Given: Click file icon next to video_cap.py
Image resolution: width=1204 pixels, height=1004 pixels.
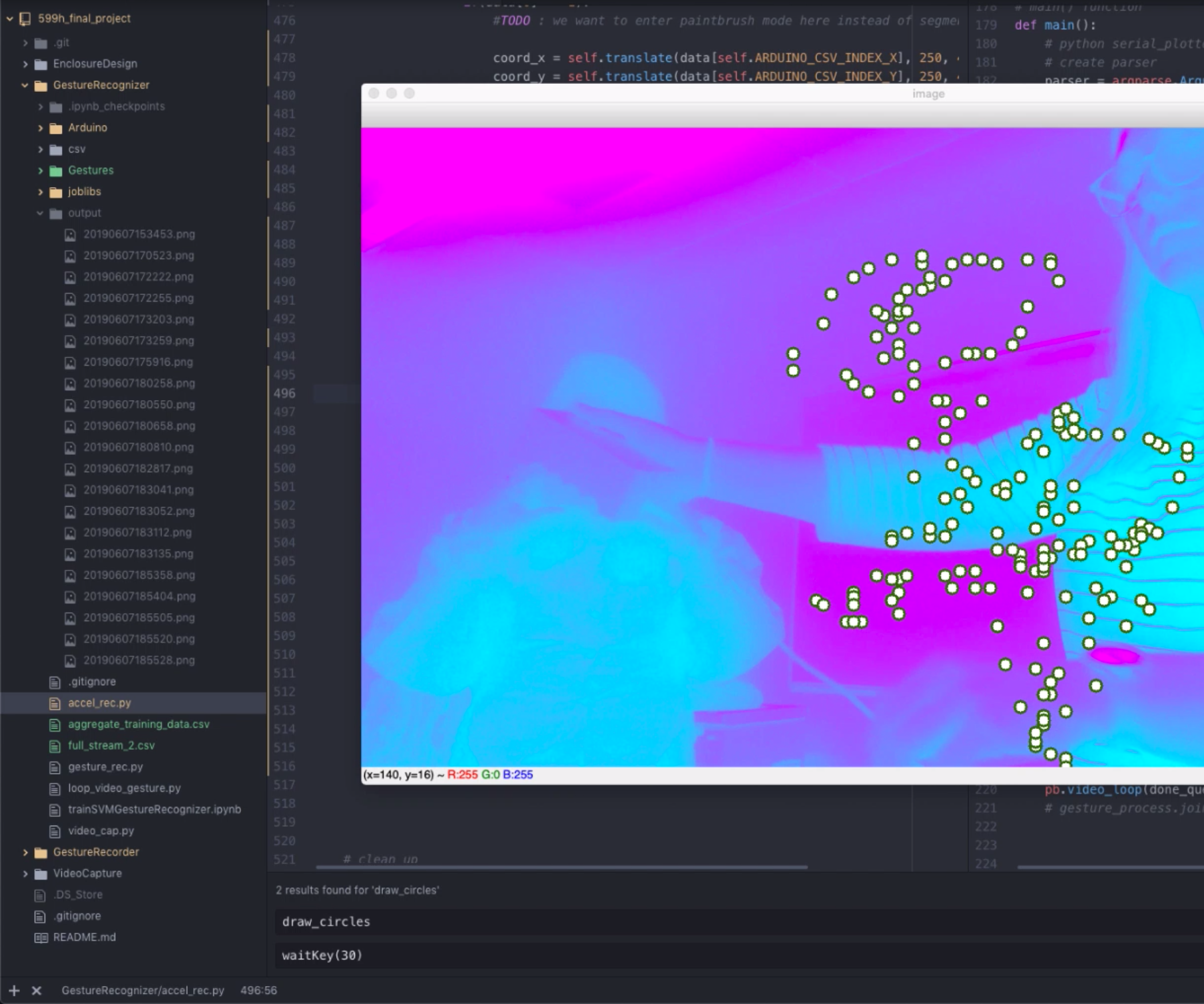Looking at the screenshot, I should (55, 831).
